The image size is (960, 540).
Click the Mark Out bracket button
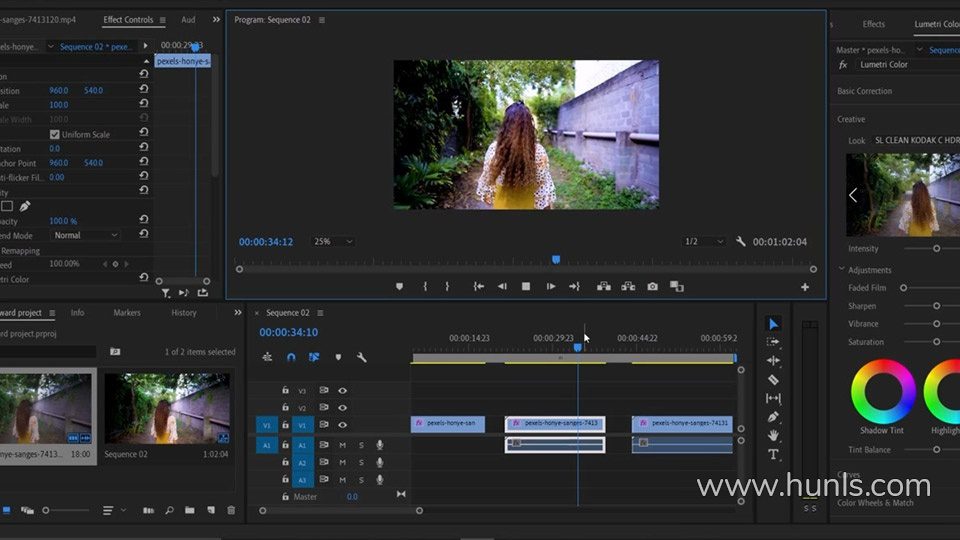(x=447, y=286)
